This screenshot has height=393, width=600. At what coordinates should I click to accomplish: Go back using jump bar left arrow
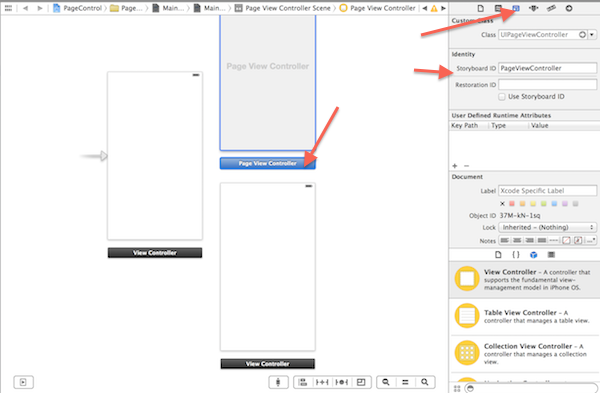(25, 8)
